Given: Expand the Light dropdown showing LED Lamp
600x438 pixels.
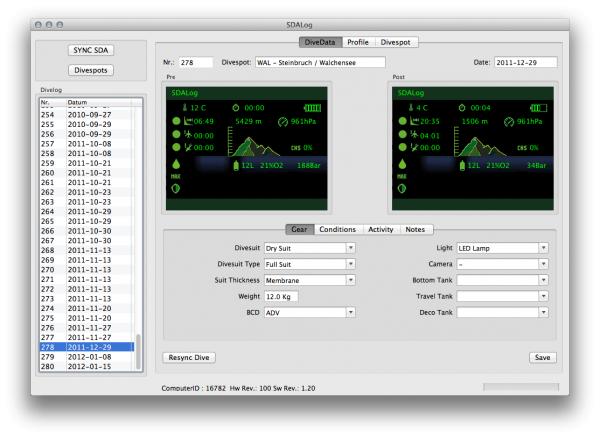Looking at the screenshot, I should [501, 247].
